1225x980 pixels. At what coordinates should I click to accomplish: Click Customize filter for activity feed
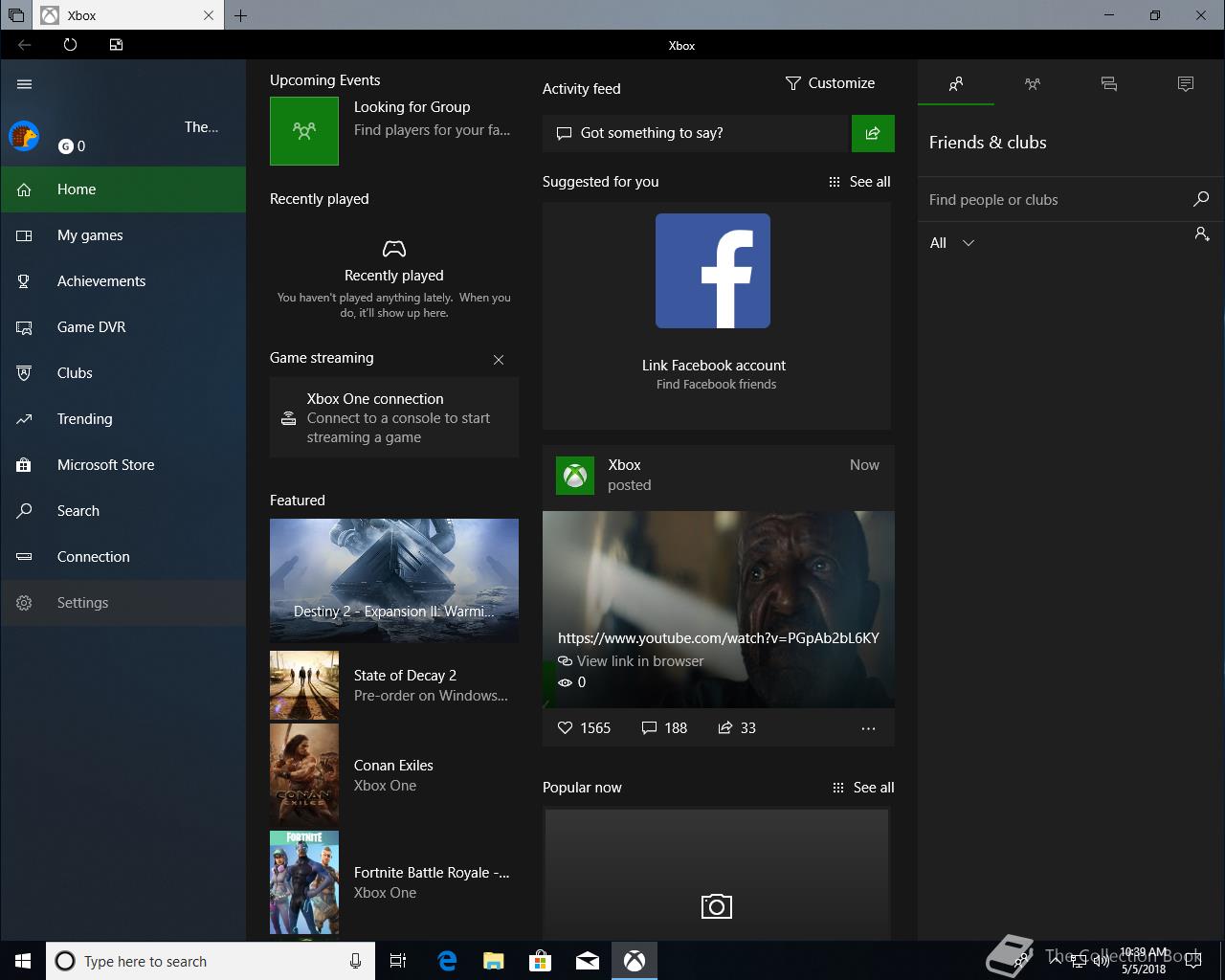[830, 83]
